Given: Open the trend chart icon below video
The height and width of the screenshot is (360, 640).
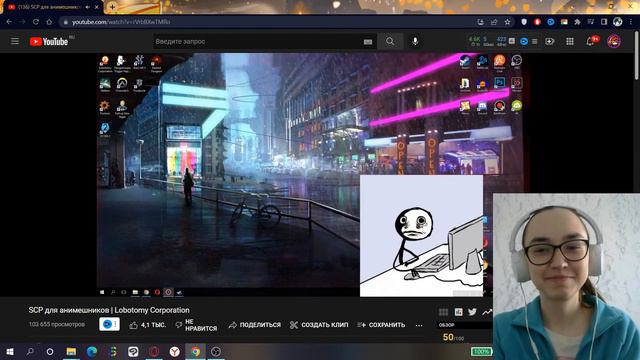Looking at the screenshot, I should click(487, 312).
